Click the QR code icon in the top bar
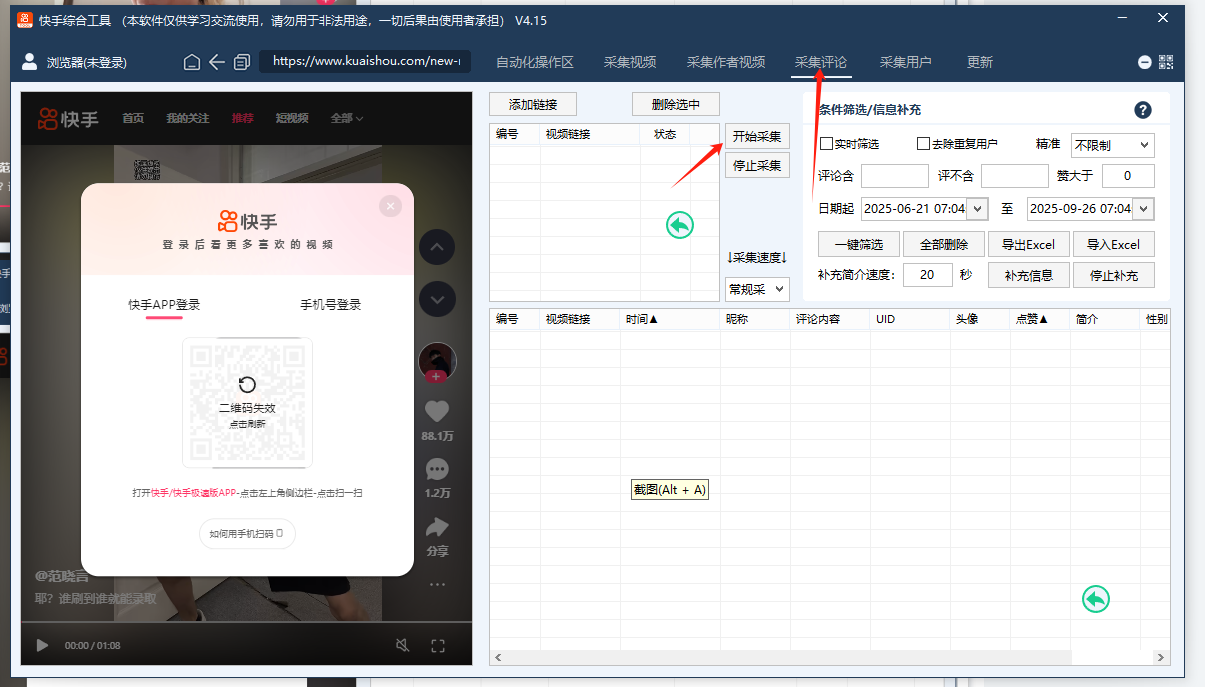The image size is (1205, 687). (1166, 62)
